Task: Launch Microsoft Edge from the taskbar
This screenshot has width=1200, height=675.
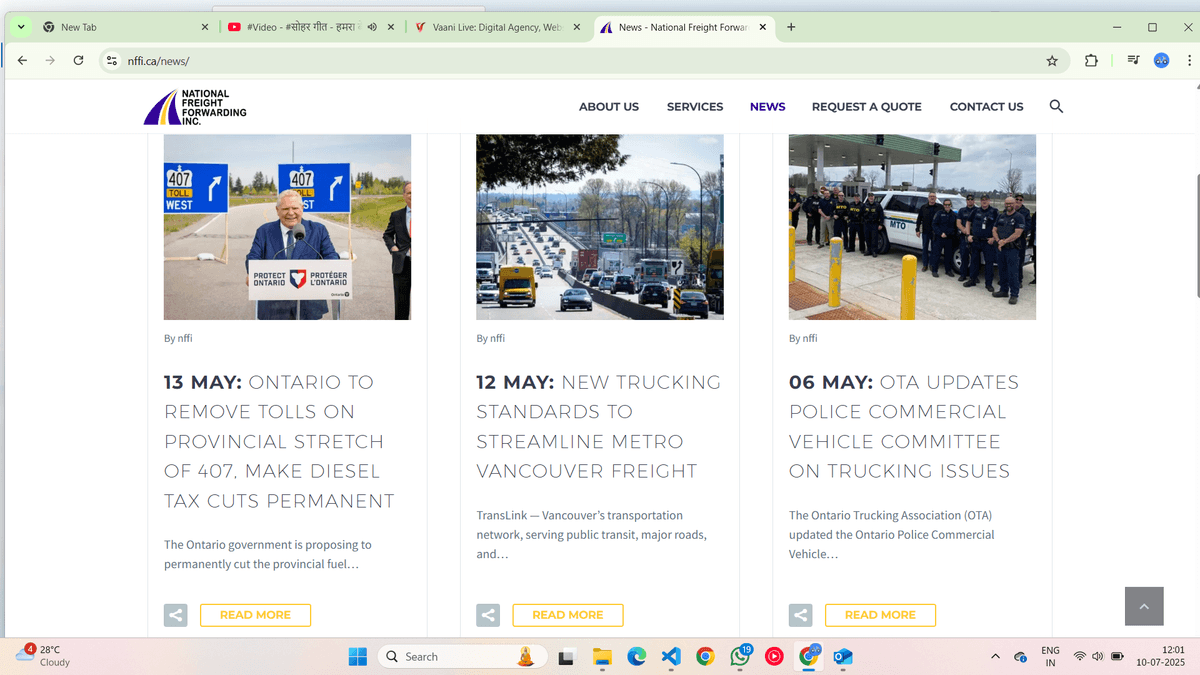Action: click(x=636, y=657)
